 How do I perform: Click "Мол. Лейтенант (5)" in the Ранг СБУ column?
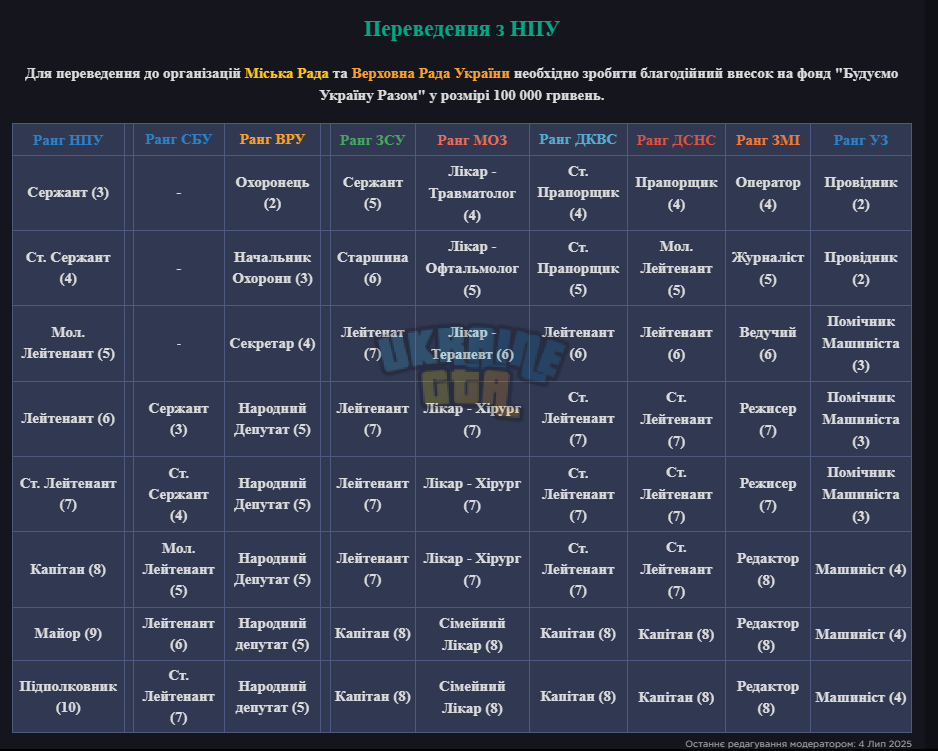coord(178,569)
